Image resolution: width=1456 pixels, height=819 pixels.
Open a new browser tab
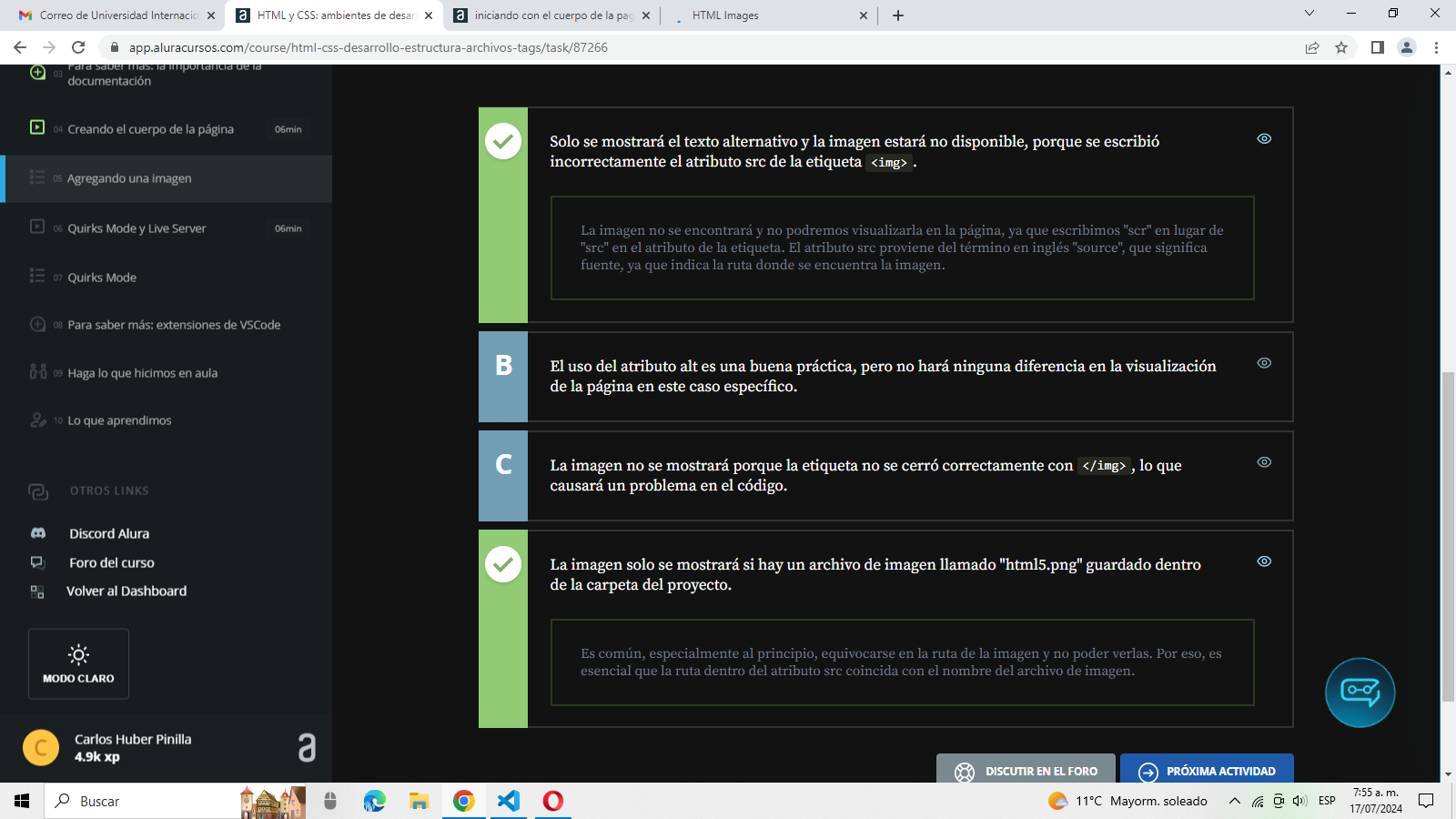click(898, 15)
